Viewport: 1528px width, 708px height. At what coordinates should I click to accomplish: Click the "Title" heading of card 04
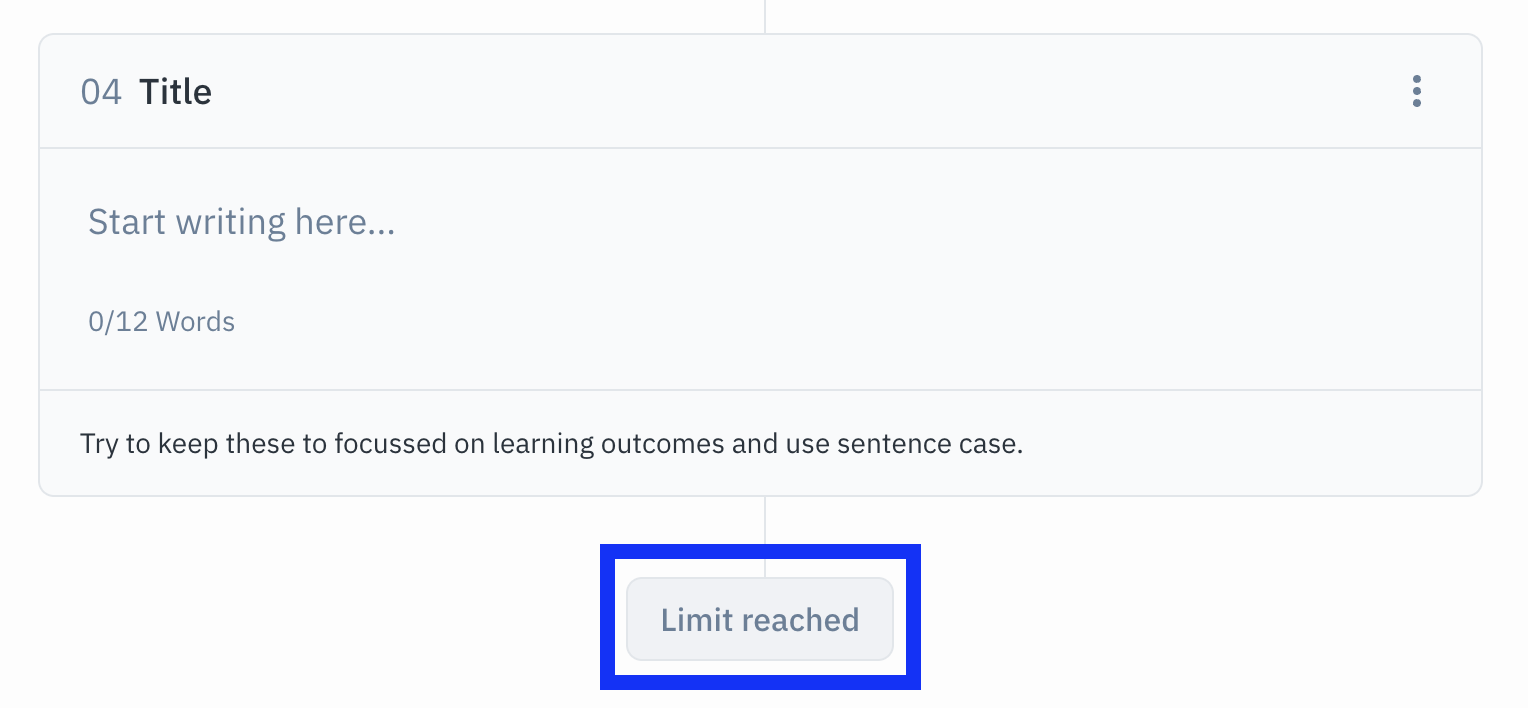[175, 92]
